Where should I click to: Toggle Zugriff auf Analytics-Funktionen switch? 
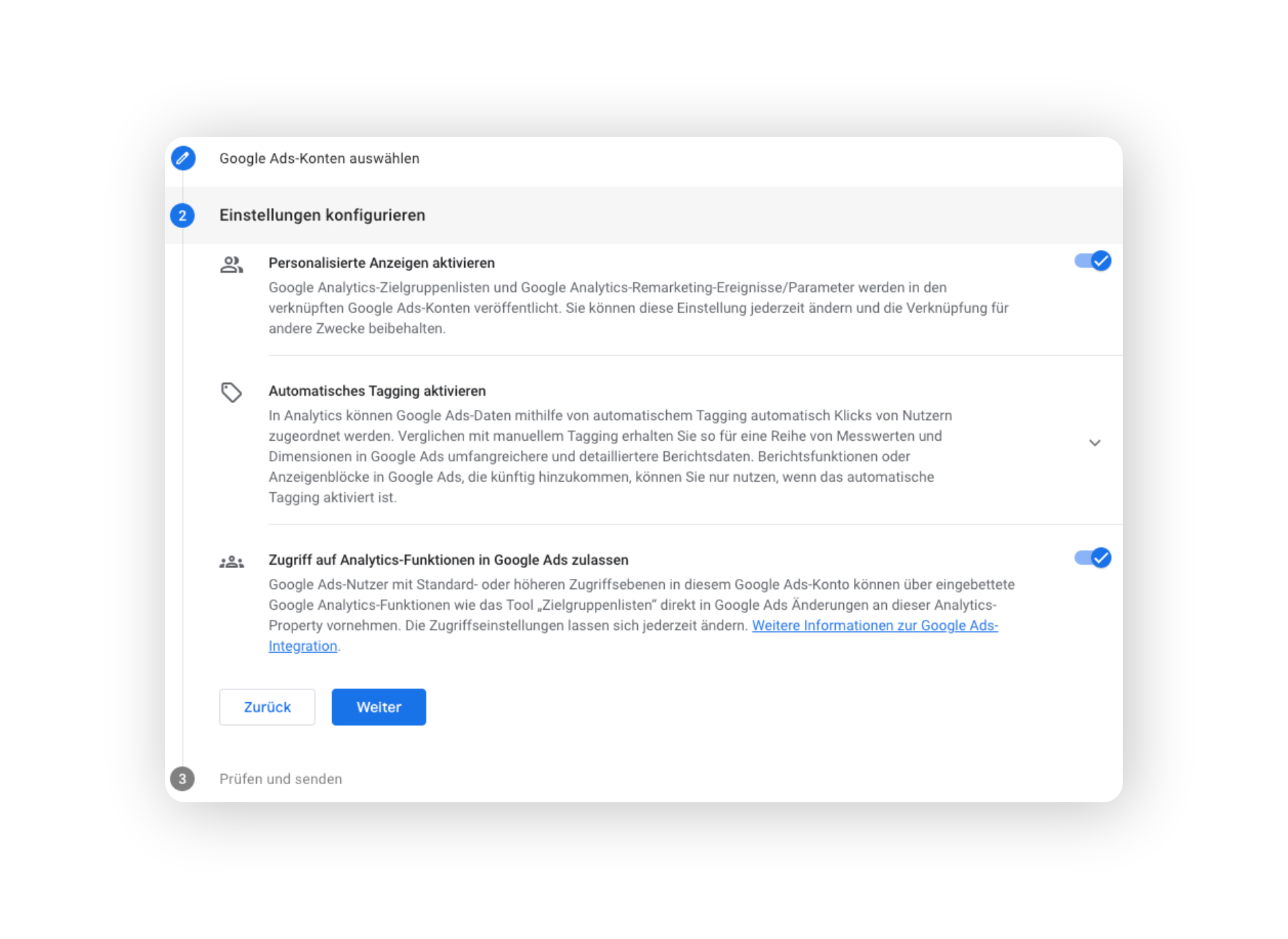pyautogui.click(x=1093, y=557)
